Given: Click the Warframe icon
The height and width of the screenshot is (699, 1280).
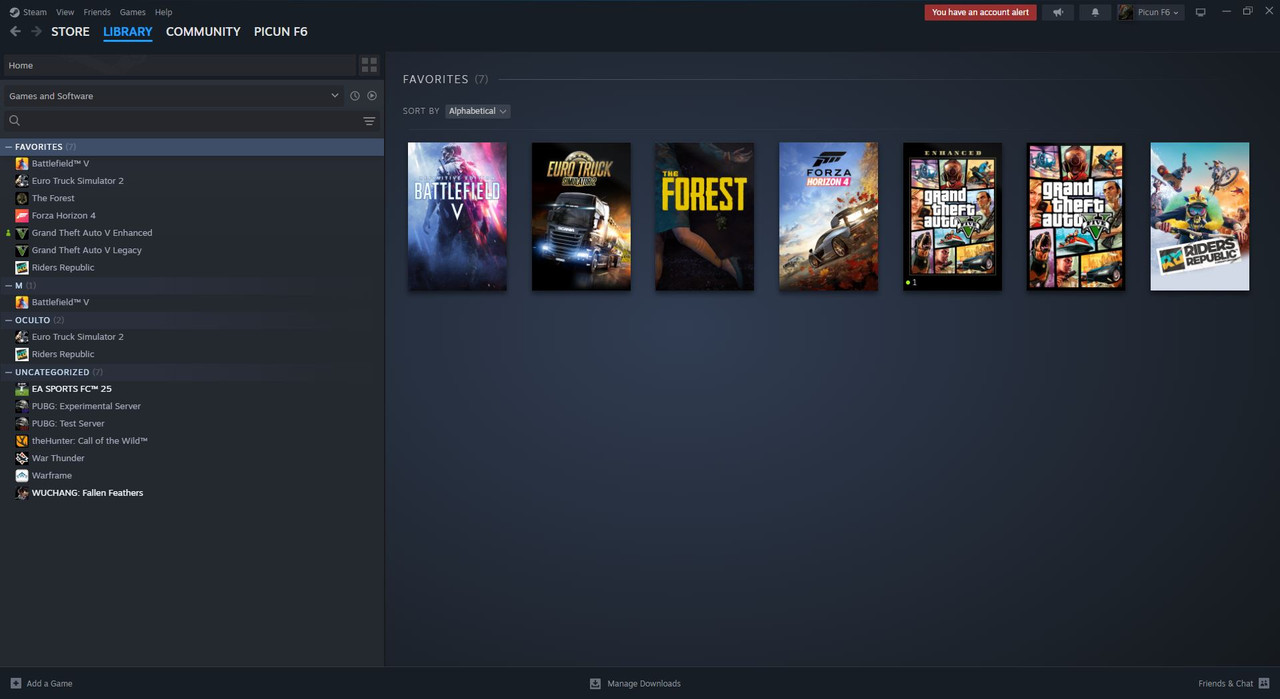Looking at the screenshot, I should [x=22, y=475].
